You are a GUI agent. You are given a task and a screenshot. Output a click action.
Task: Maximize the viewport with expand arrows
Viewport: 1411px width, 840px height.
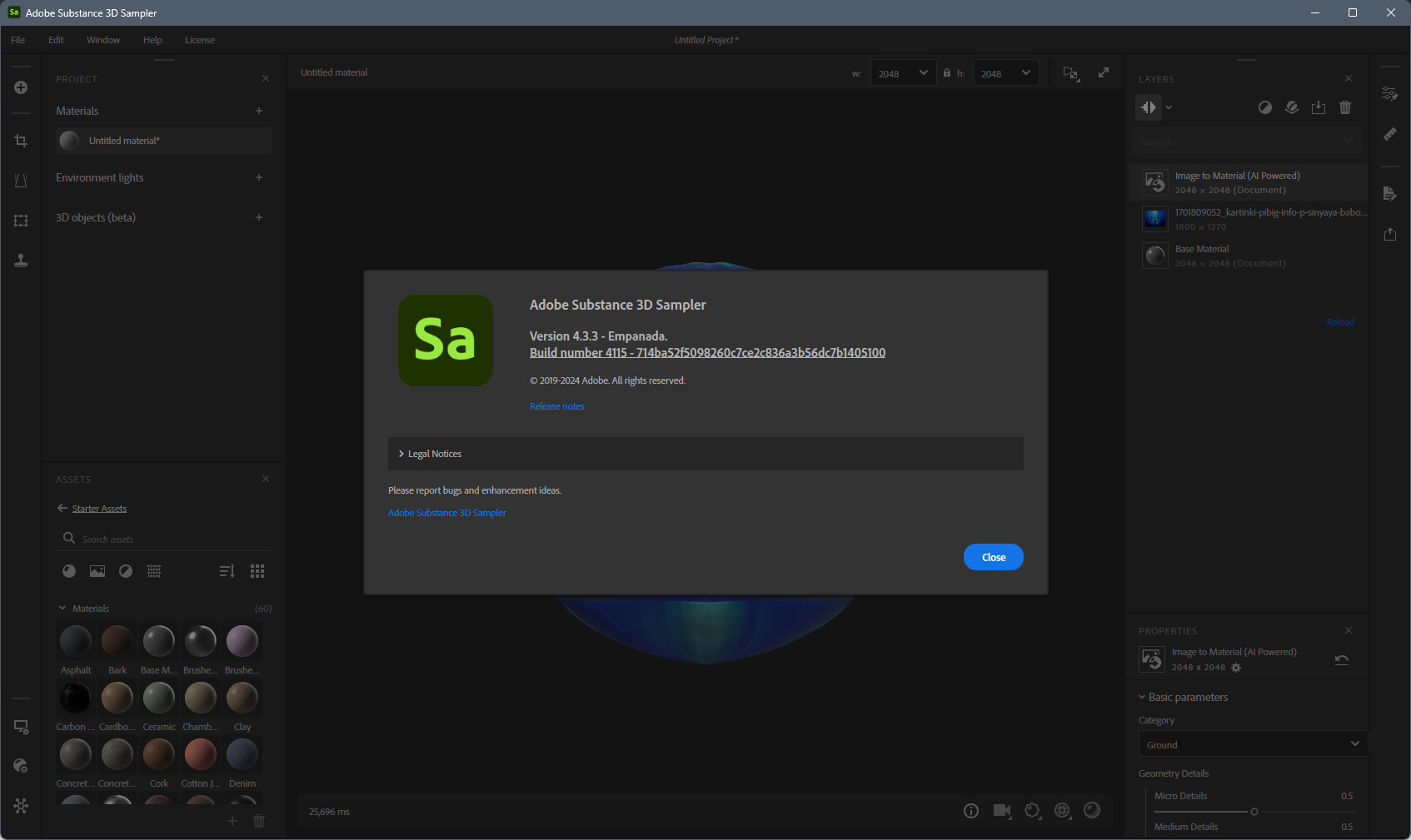point(1104,73)
